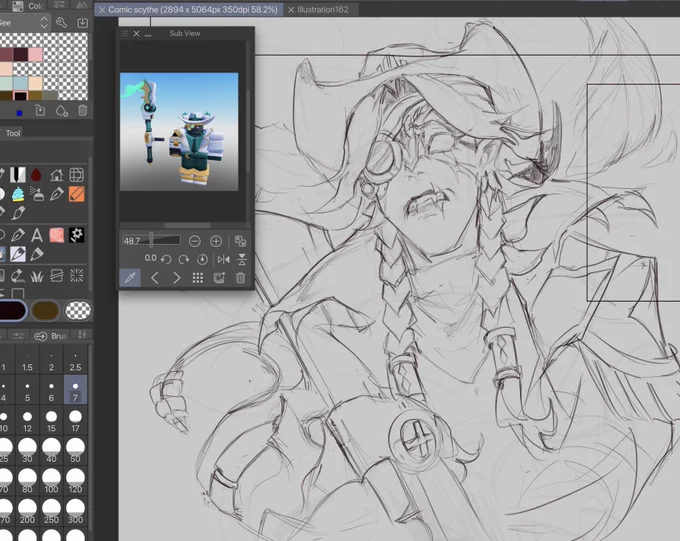
Task: Switch to Comic scythe document tab
Action: point(189,10)
